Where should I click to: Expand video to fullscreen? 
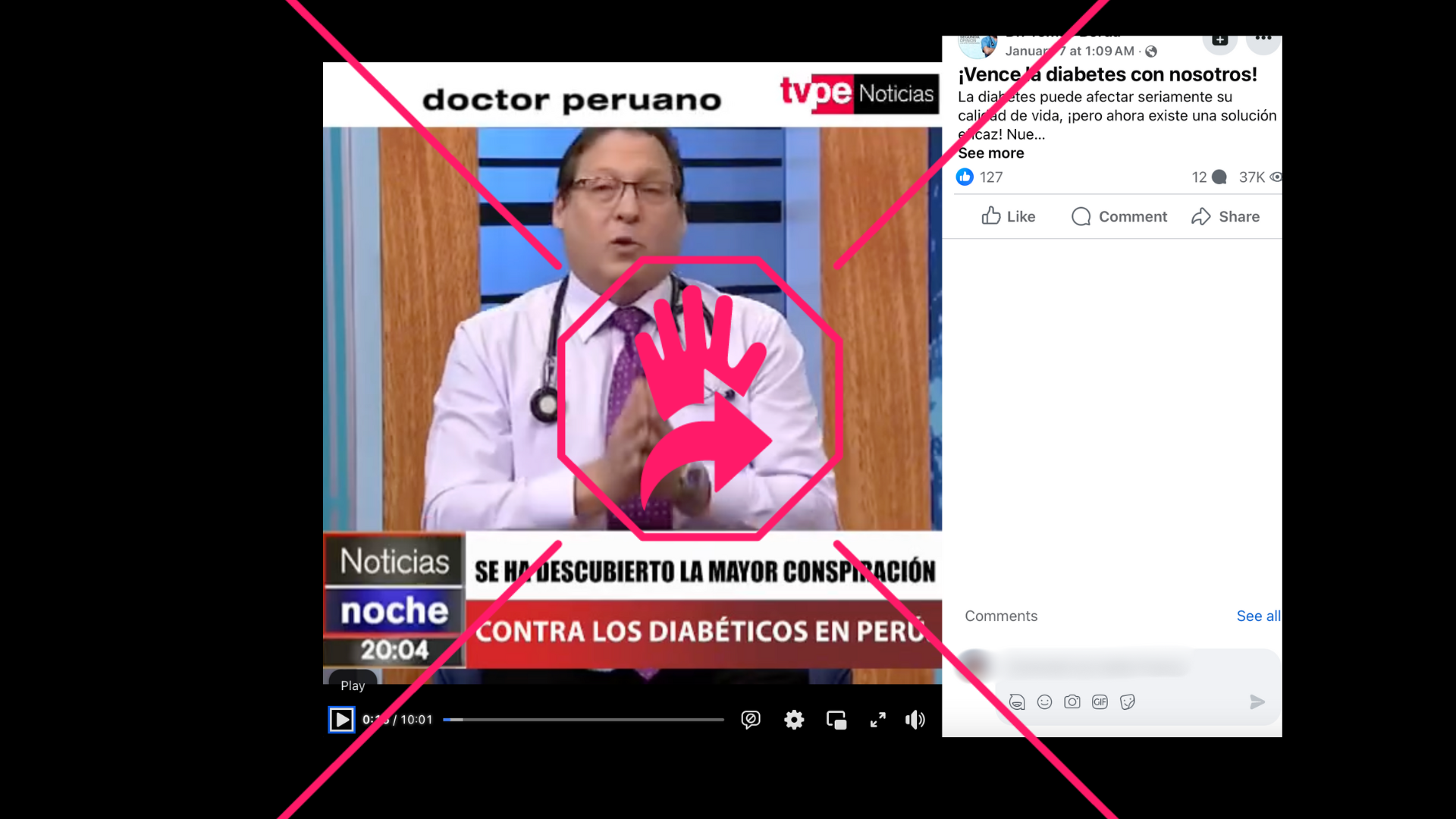(x=877, y=719)
